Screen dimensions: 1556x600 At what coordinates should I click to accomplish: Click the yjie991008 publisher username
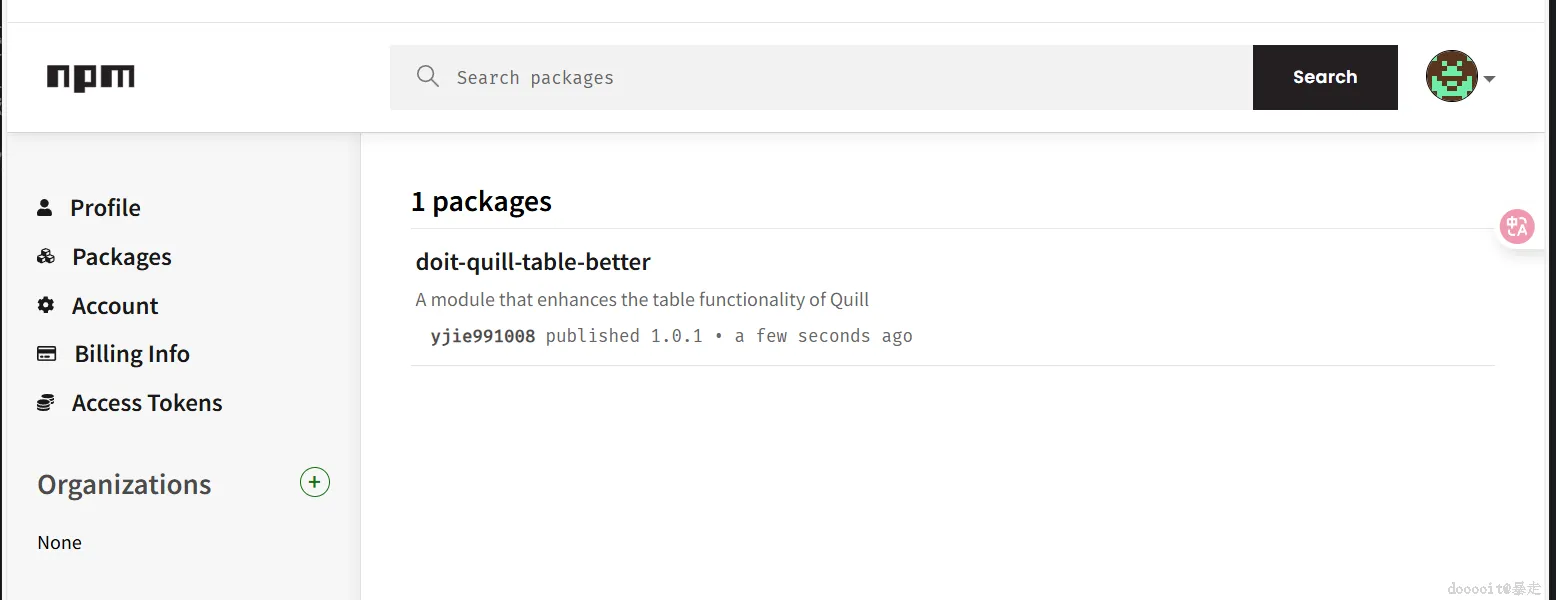(483, 336)
